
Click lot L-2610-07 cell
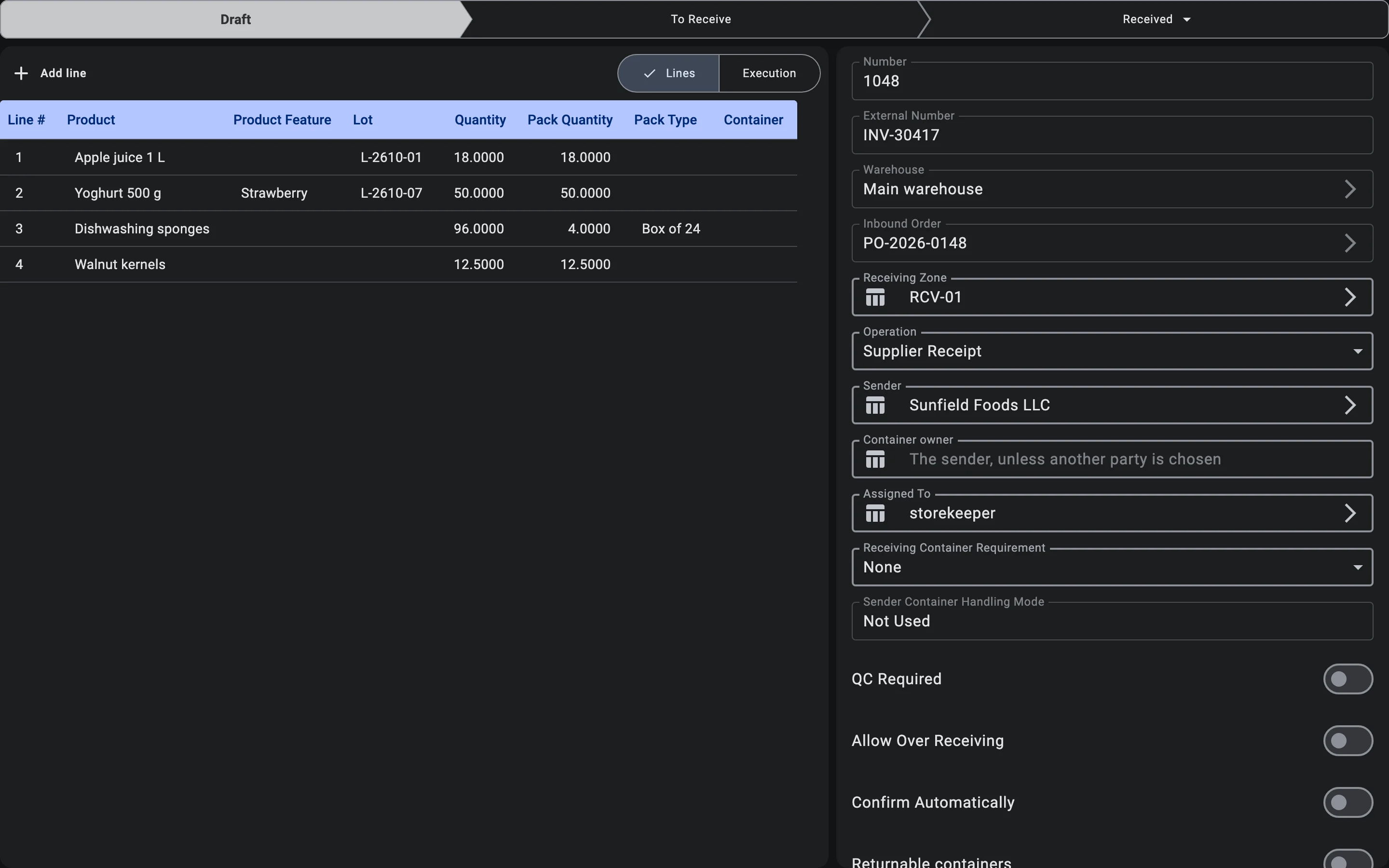pos(391,193)
